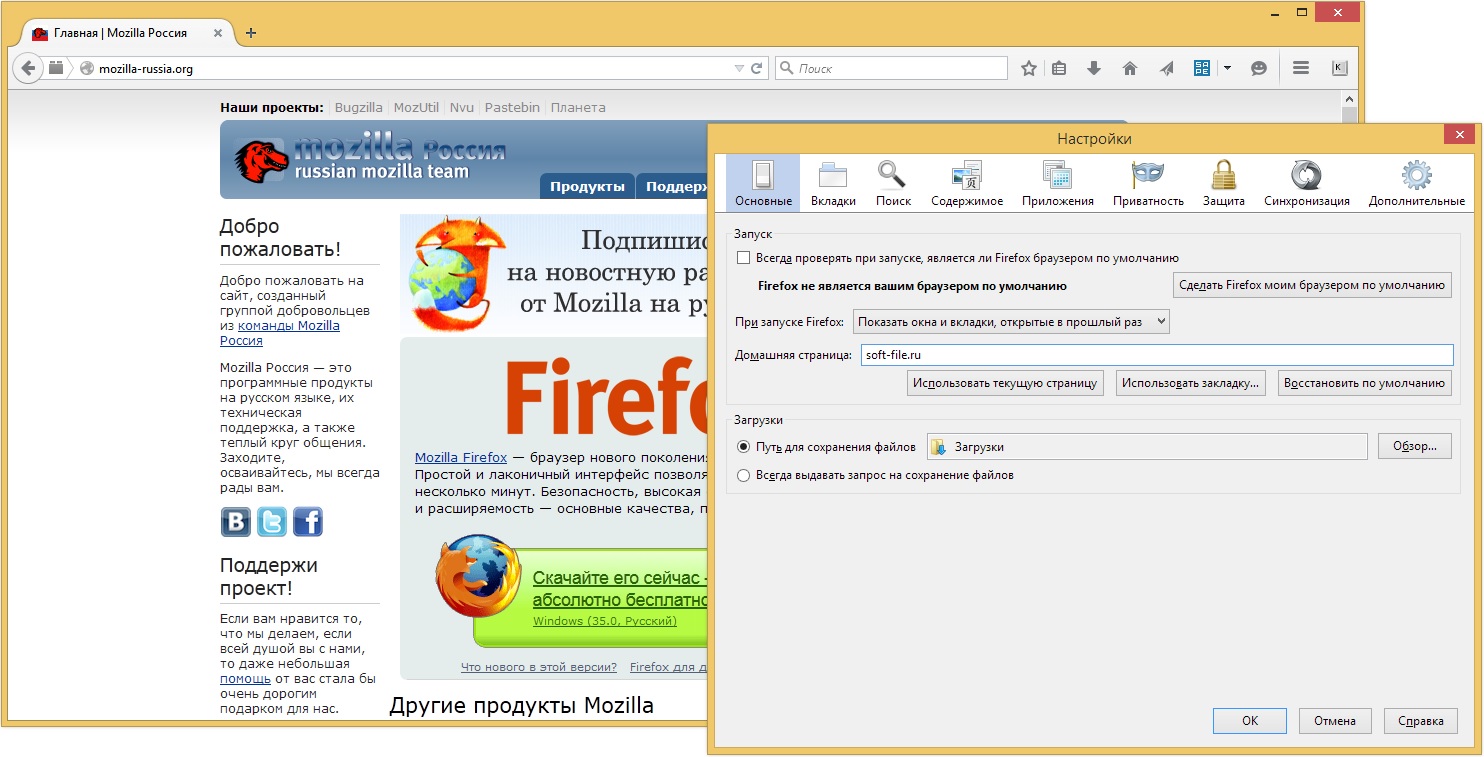Open the VK social icon
Viewport: 1484px width, 757px height.
click(236, 522)
